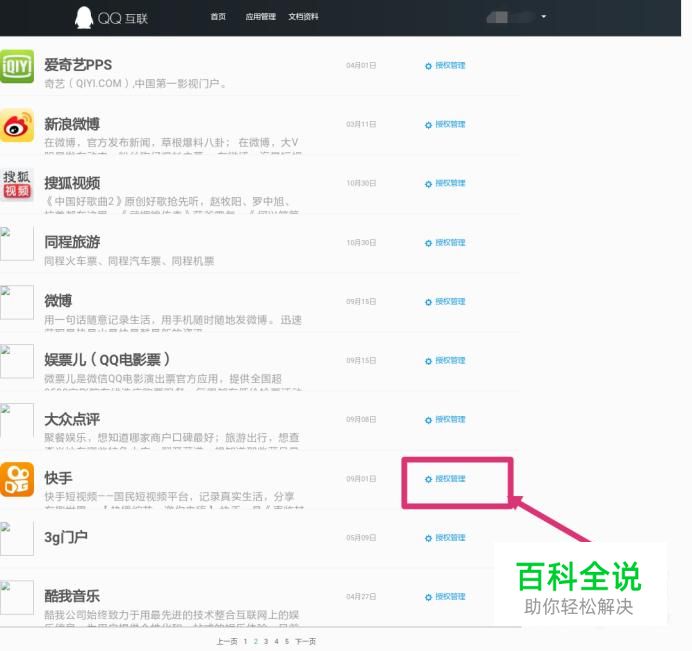The width and height of the screenshot is (692, 651).
Task: Click the gear icon in 大众点评 row
Action: pos(428,420)
